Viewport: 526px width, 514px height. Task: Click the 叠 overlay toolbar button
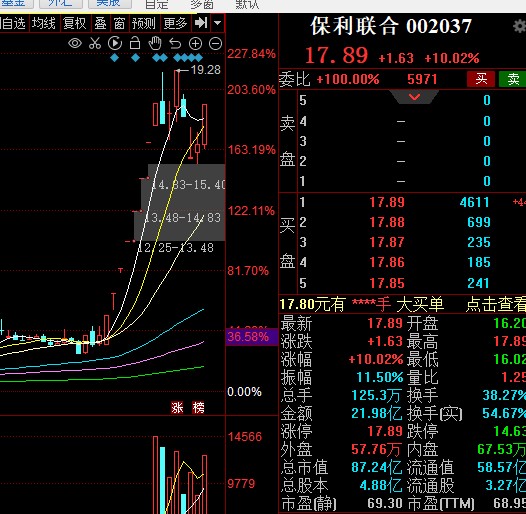100,23
